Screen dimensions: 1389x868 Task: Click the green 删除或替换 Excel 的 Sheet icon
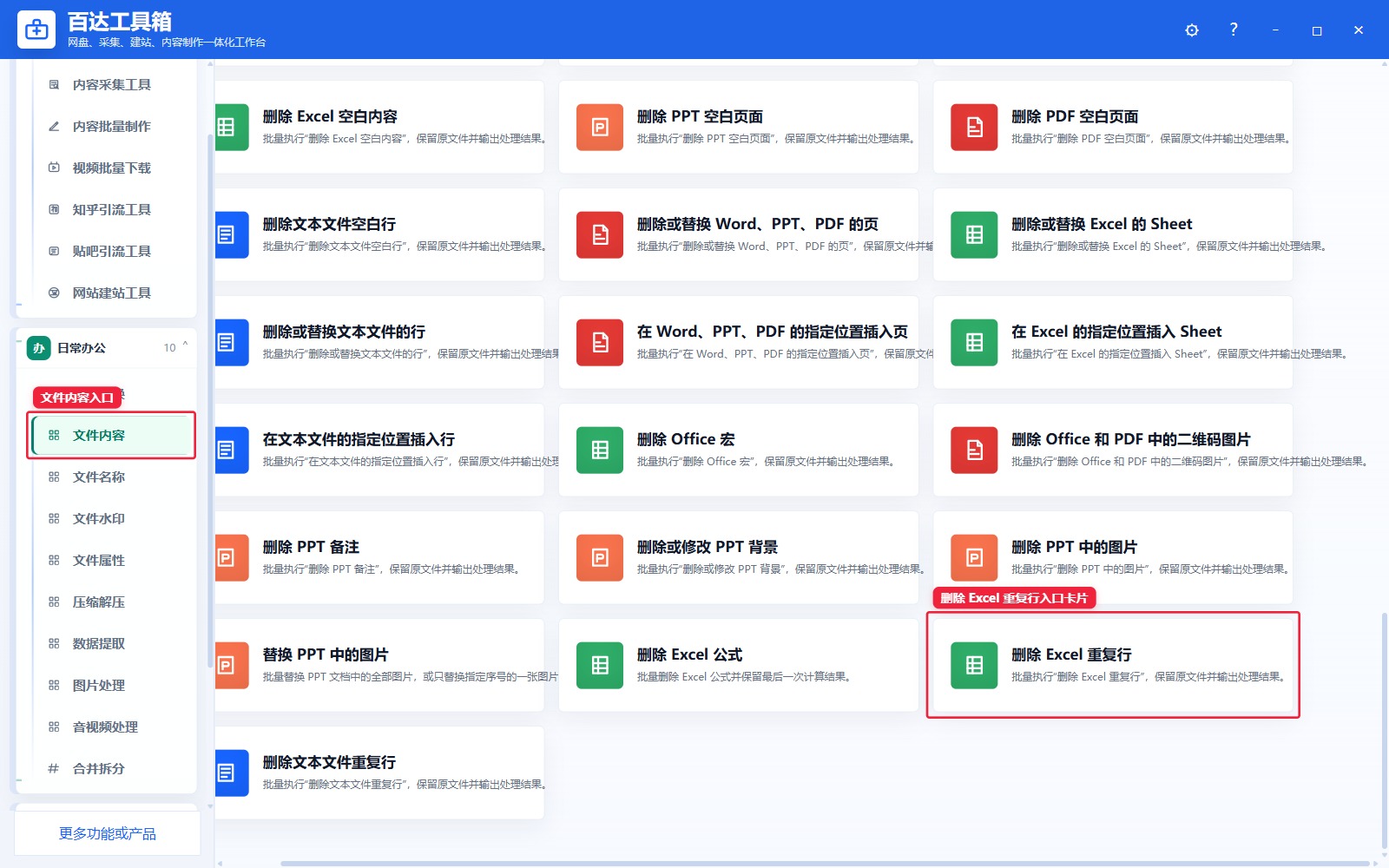pos(974,234)
